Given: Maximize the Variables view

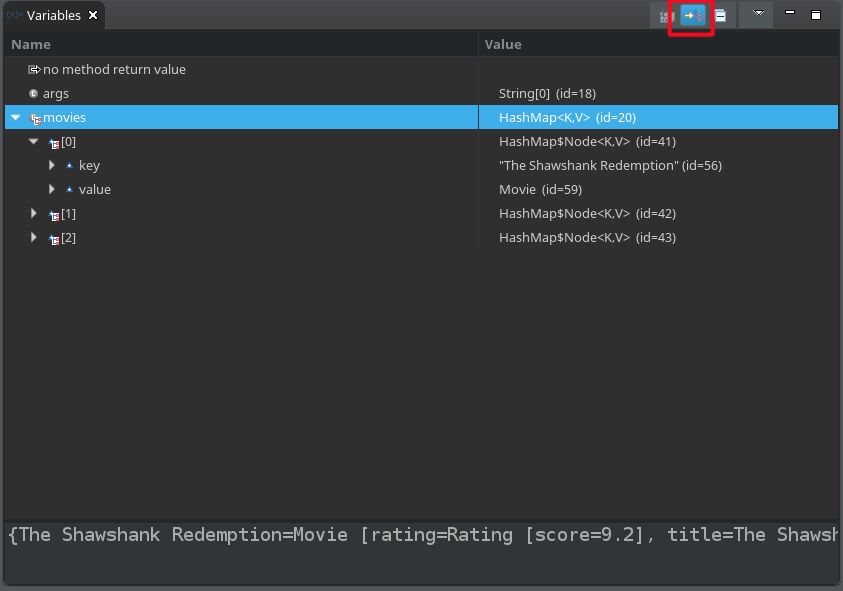Looking at the screenshot, I should [x=816, y=15].
